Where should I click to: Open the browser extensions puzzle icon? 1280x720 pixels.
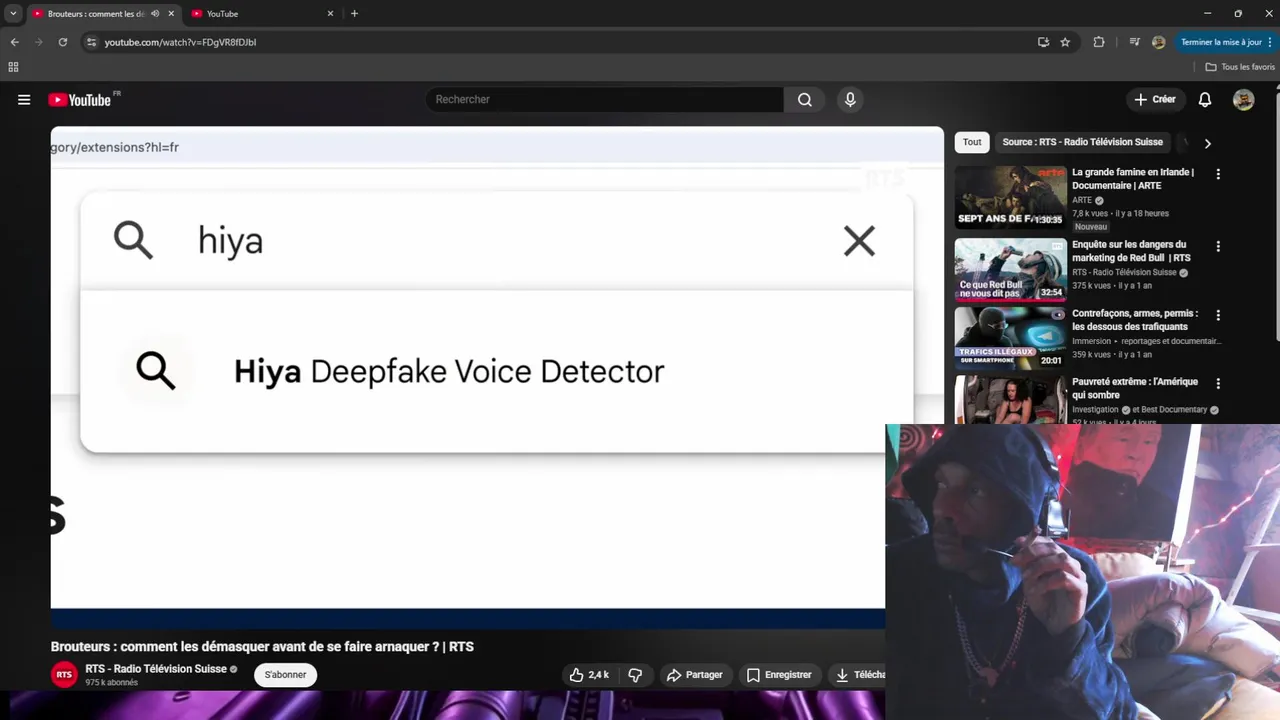pyautogui.click(x=1099, y=42)
